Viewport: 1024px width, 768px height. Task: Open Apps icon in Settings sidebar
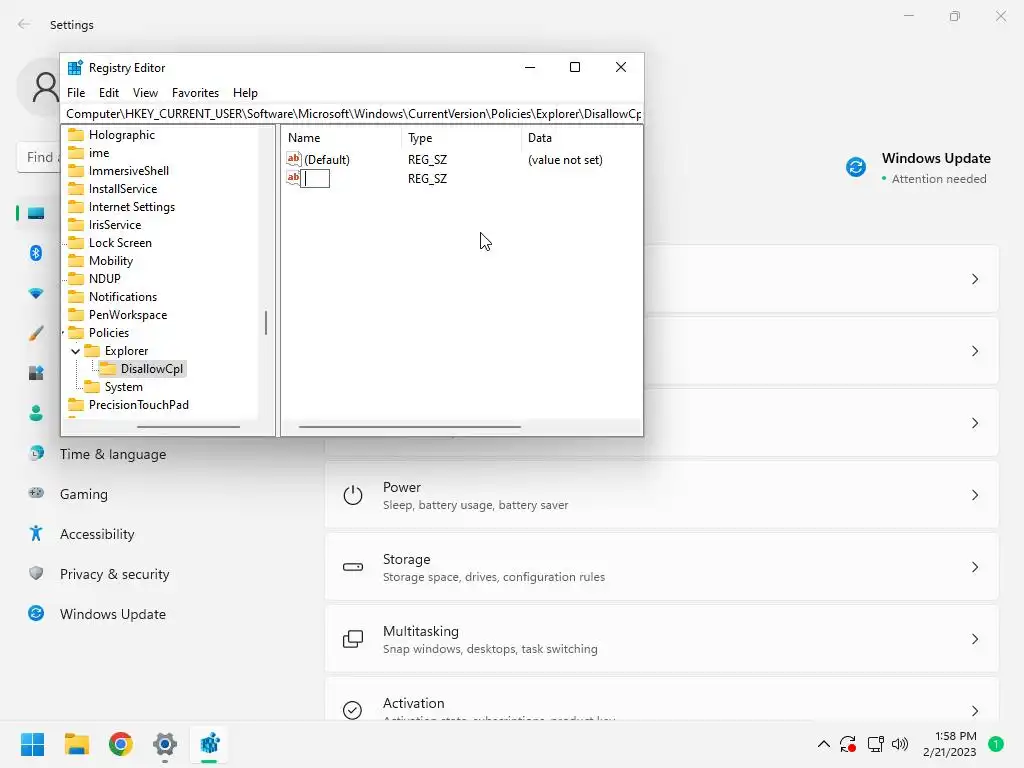36,373
